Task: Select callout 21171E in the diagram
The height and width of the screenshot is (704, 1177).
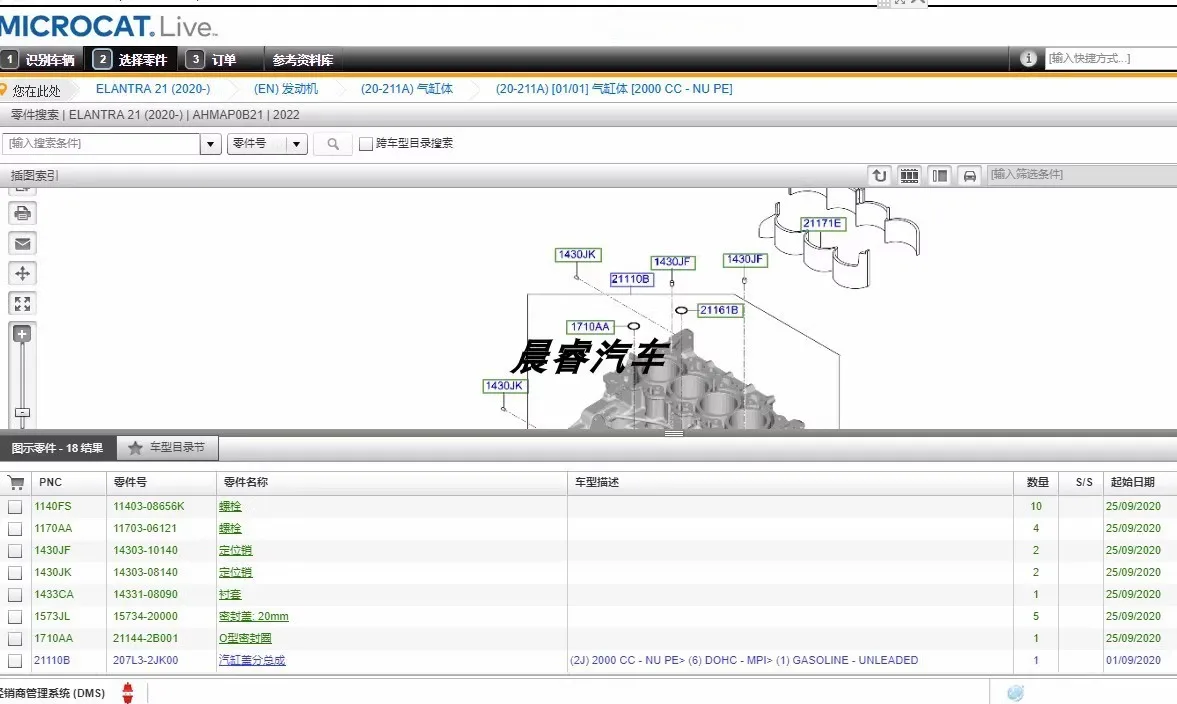Action: 823,224
